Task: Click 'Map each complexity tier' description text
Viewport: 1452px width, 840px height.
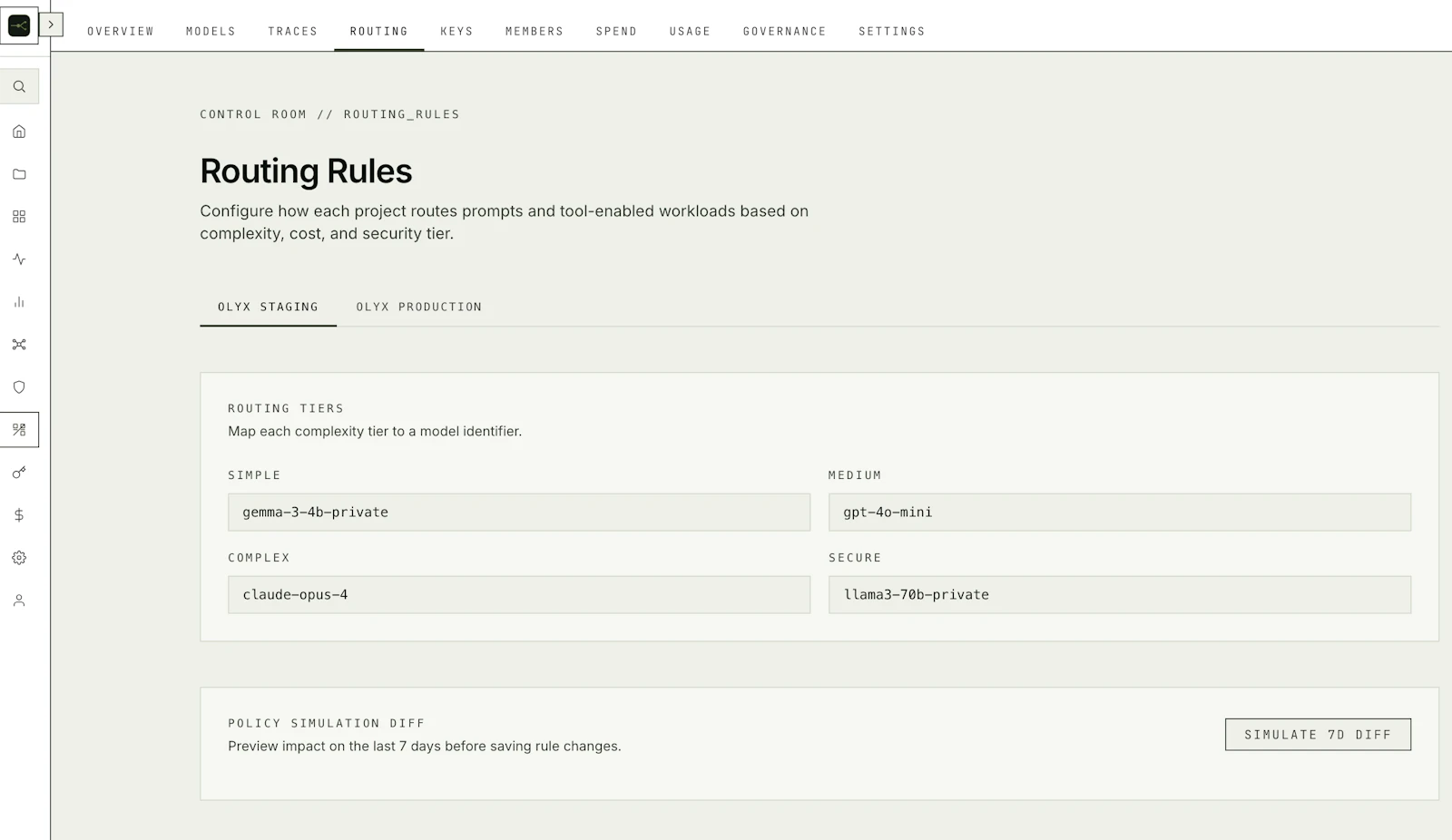Action: coord(375,432)
